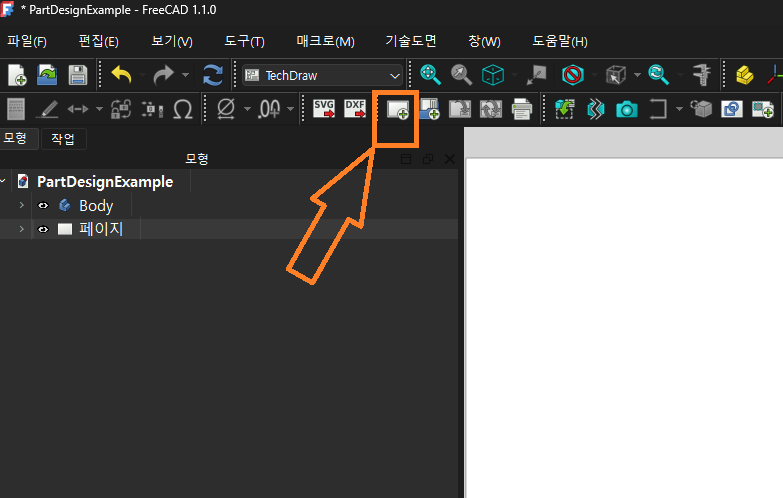Screen dimensions: 783x498
Task: Open dropdown beside box-selection cube icon
Action: pos(637,75)
